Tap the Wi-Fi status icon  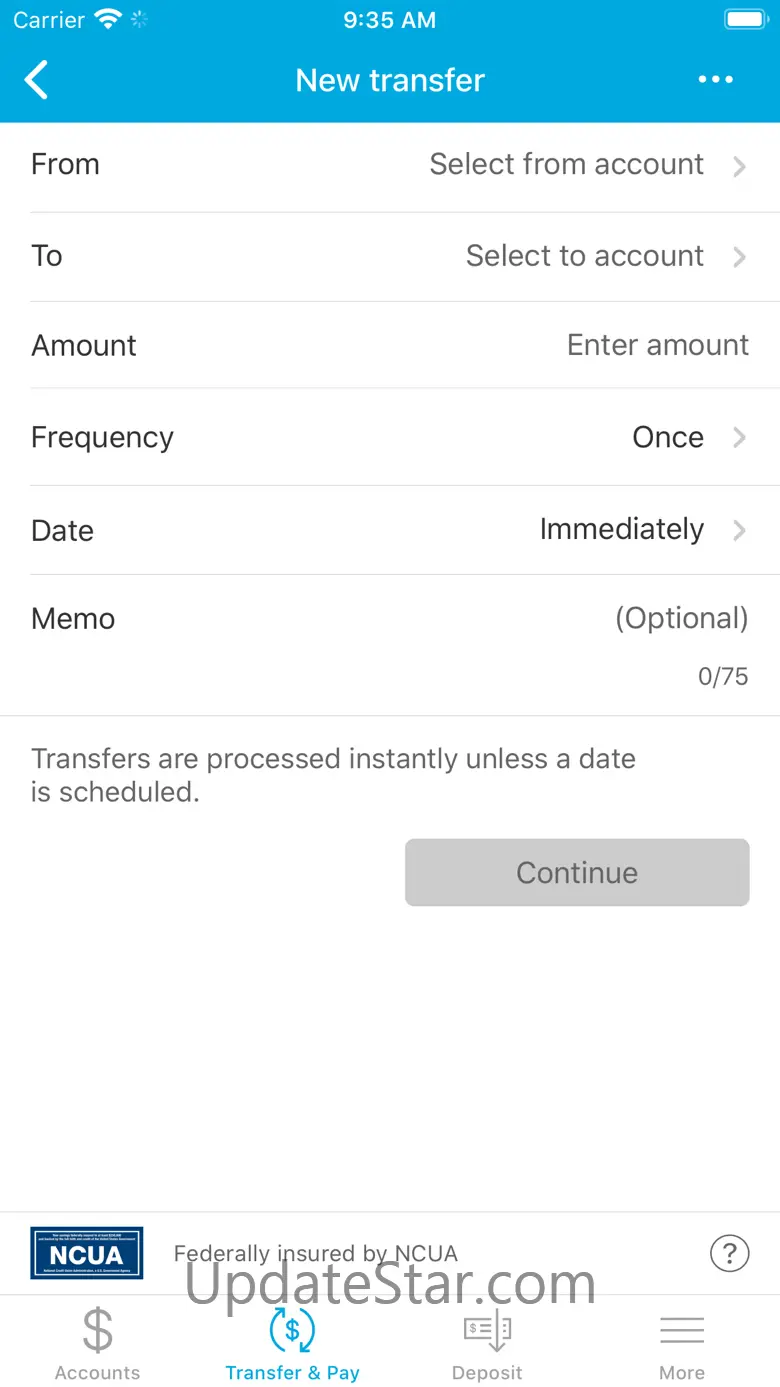pos(107,19)
